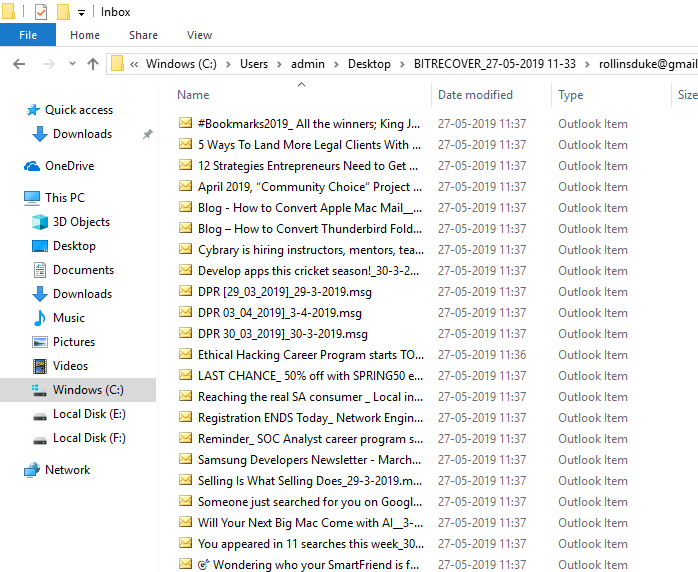Open Downloads under This PC
Viewport: 698px width, 572px height.
coord(82,294)
